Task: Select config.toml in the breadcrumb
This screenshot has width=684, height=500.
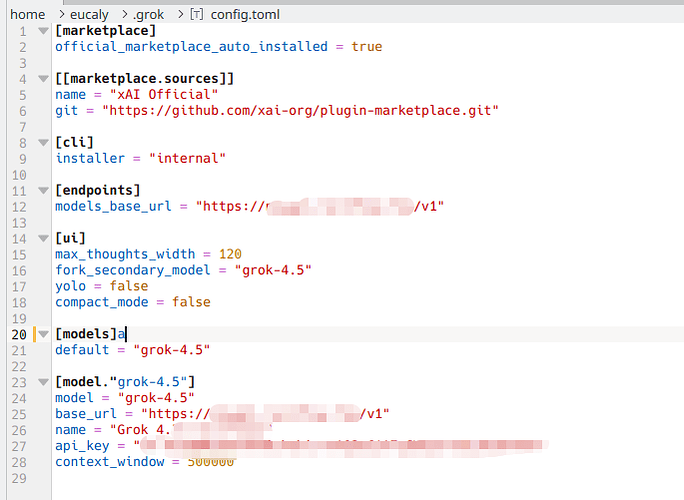Action: pos(245,15)
